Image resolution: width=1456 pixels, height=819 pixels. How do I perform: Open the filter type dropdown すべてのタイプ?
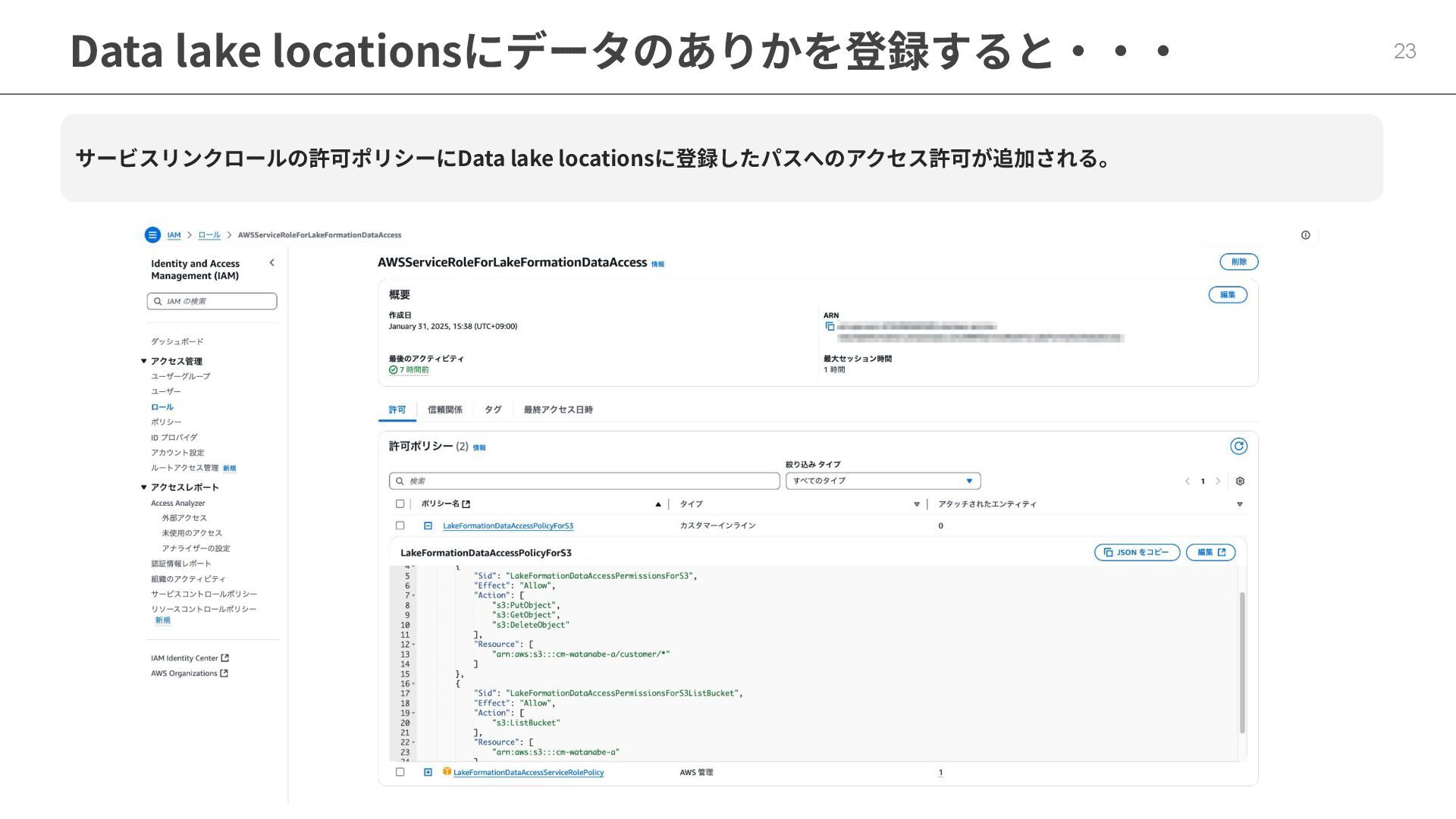click(883, 481)
